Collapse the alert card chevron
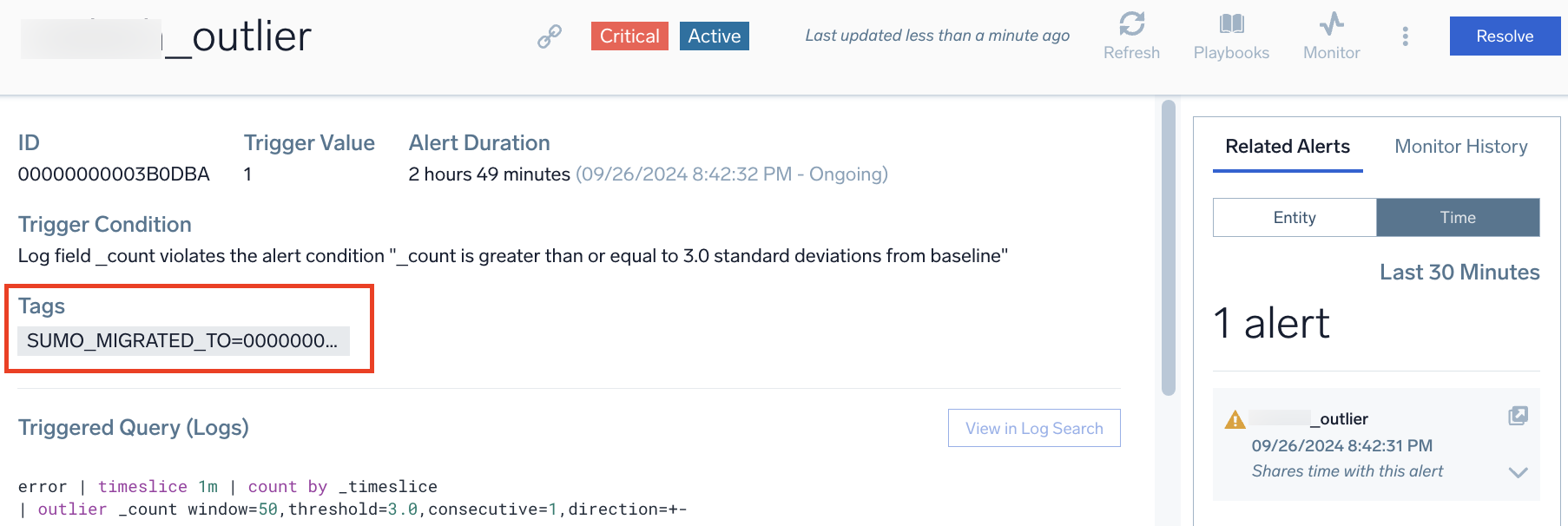Screen dimensions: 1568x526 click(x=1518, y=472)
